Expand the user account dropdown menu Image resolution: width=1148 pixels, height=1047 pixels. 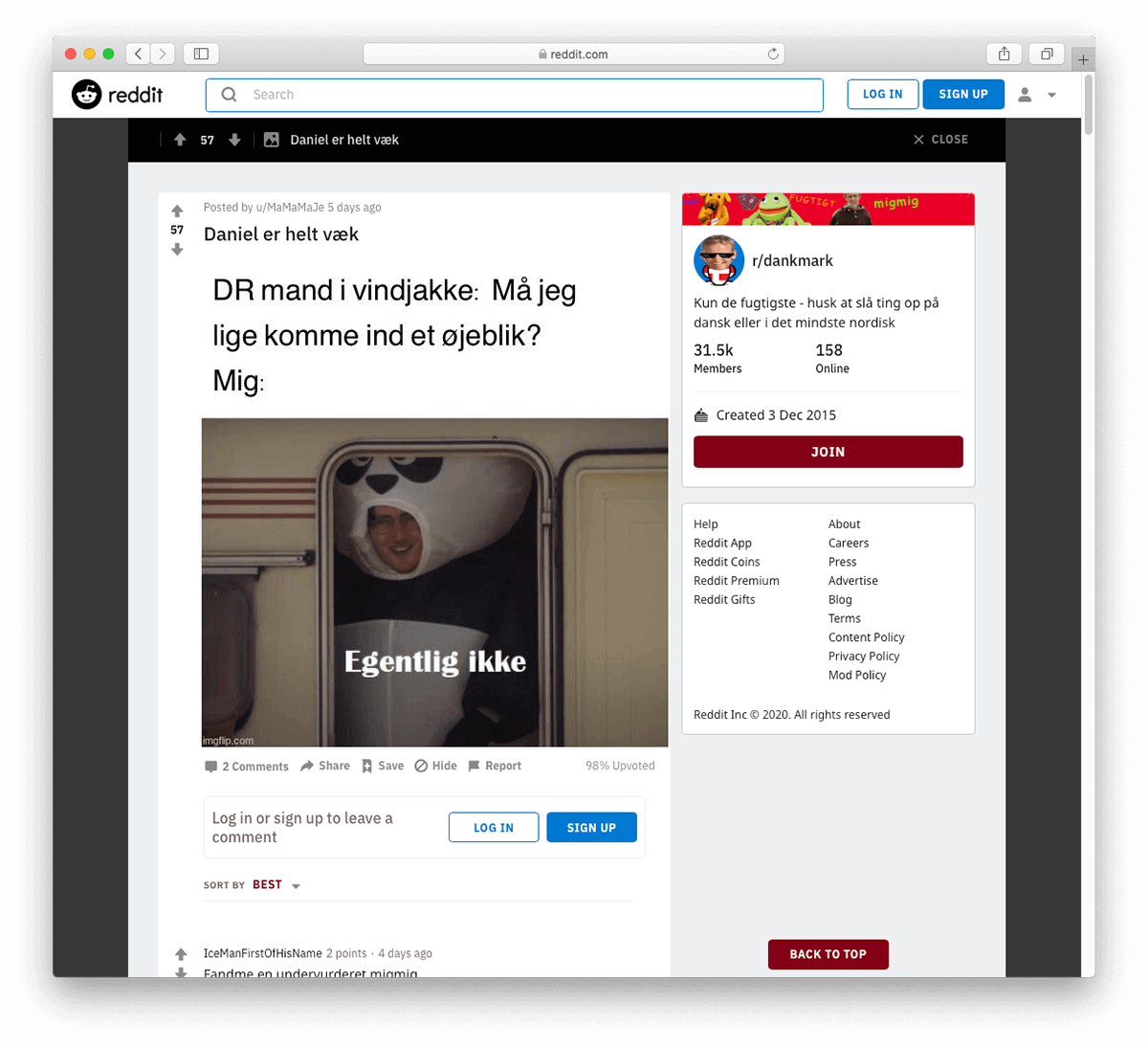tap(1037, 95)
